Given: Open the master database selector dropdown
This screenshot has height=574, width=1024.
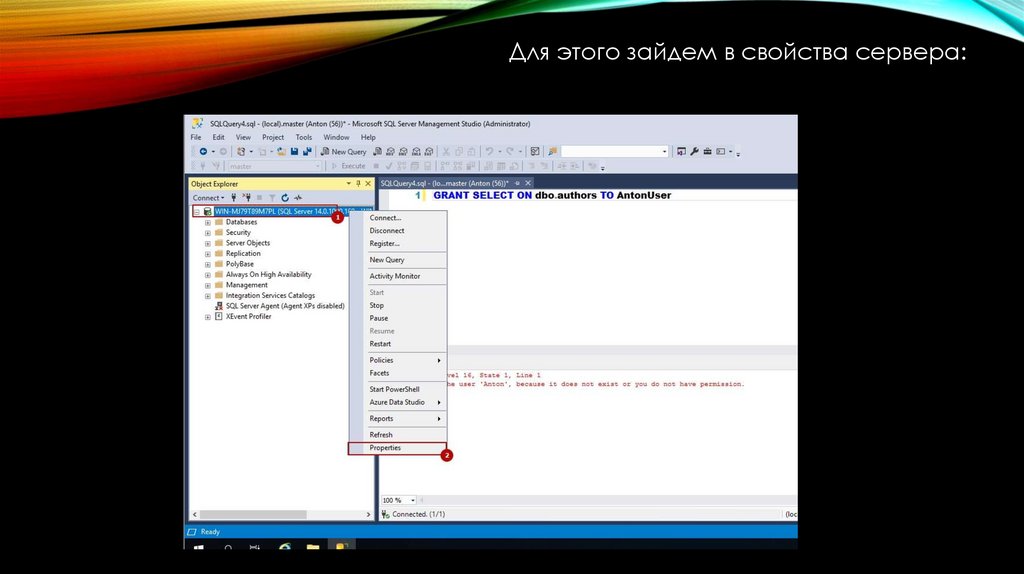Looking at the screenshot, I should pos(317,166).
